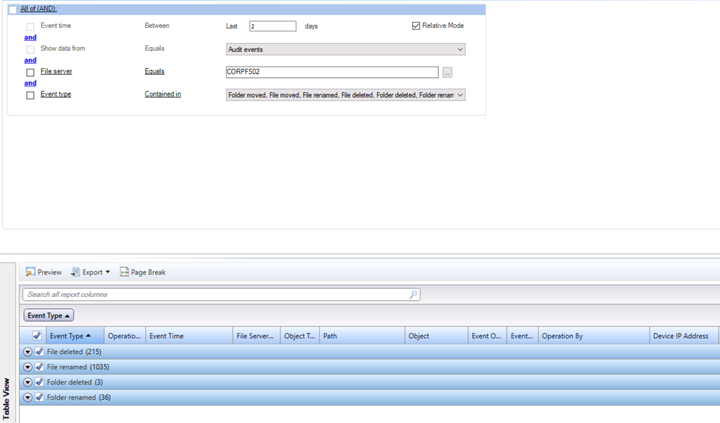
Task: Click the Contained in operator link
Action: tap(162, 94)
